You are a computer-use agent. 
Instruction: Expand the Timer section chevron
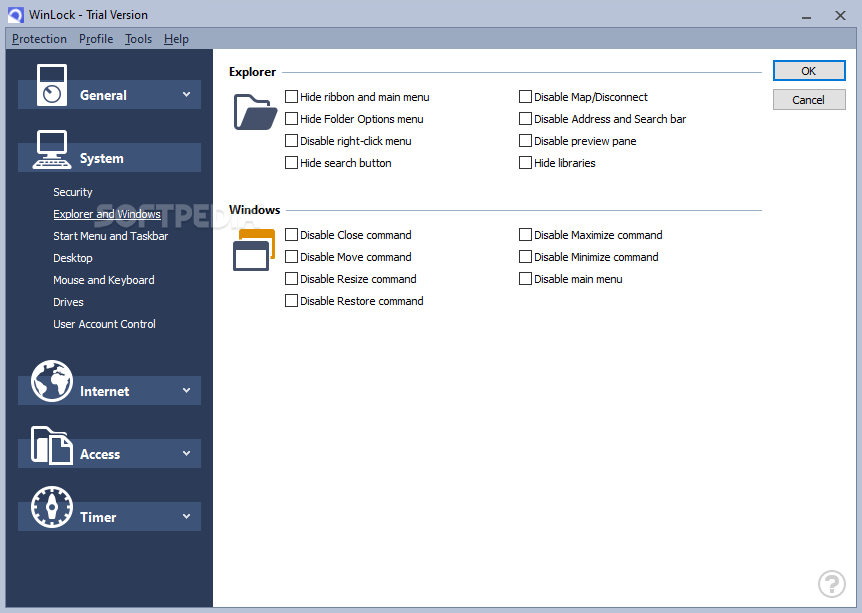pyautogui.click(x=185, y=517)
